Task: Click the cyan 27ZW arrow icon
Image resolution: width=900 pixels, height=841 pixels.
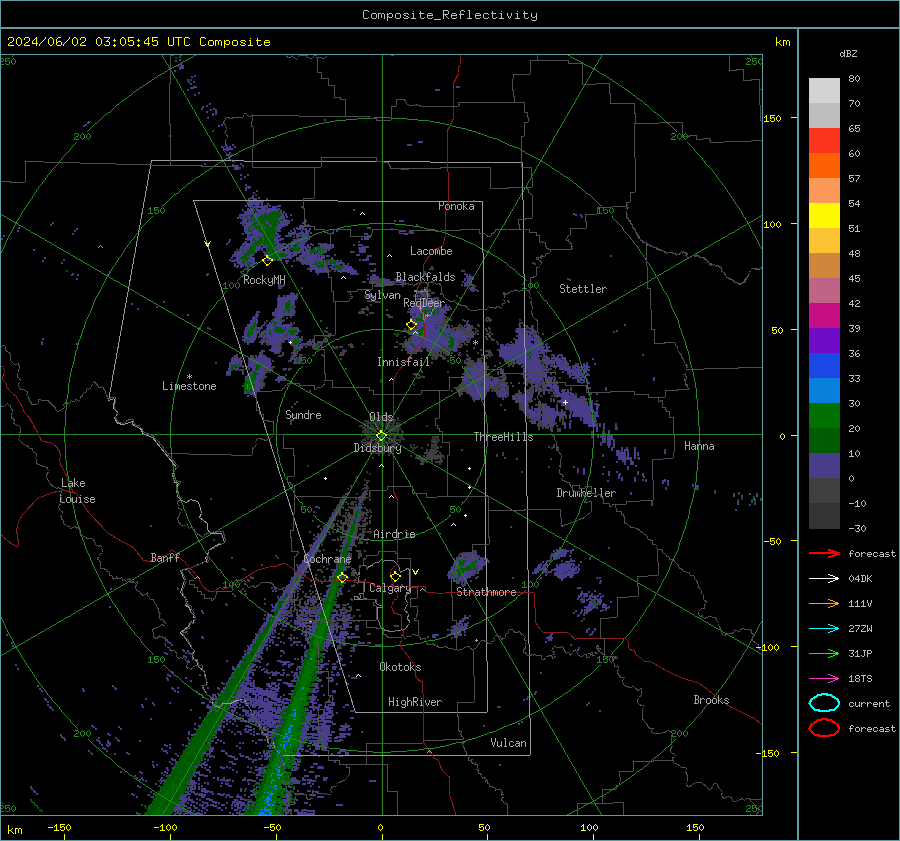Action: click(x=824, y=629)
